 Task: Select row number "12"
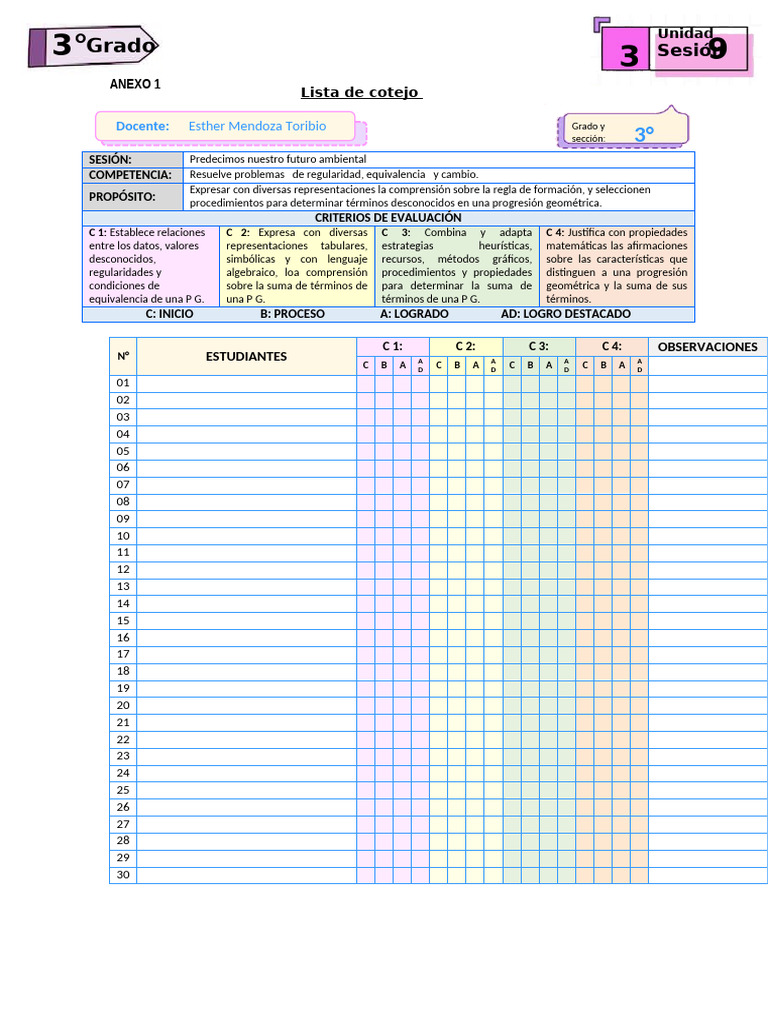tap(123, 570)
